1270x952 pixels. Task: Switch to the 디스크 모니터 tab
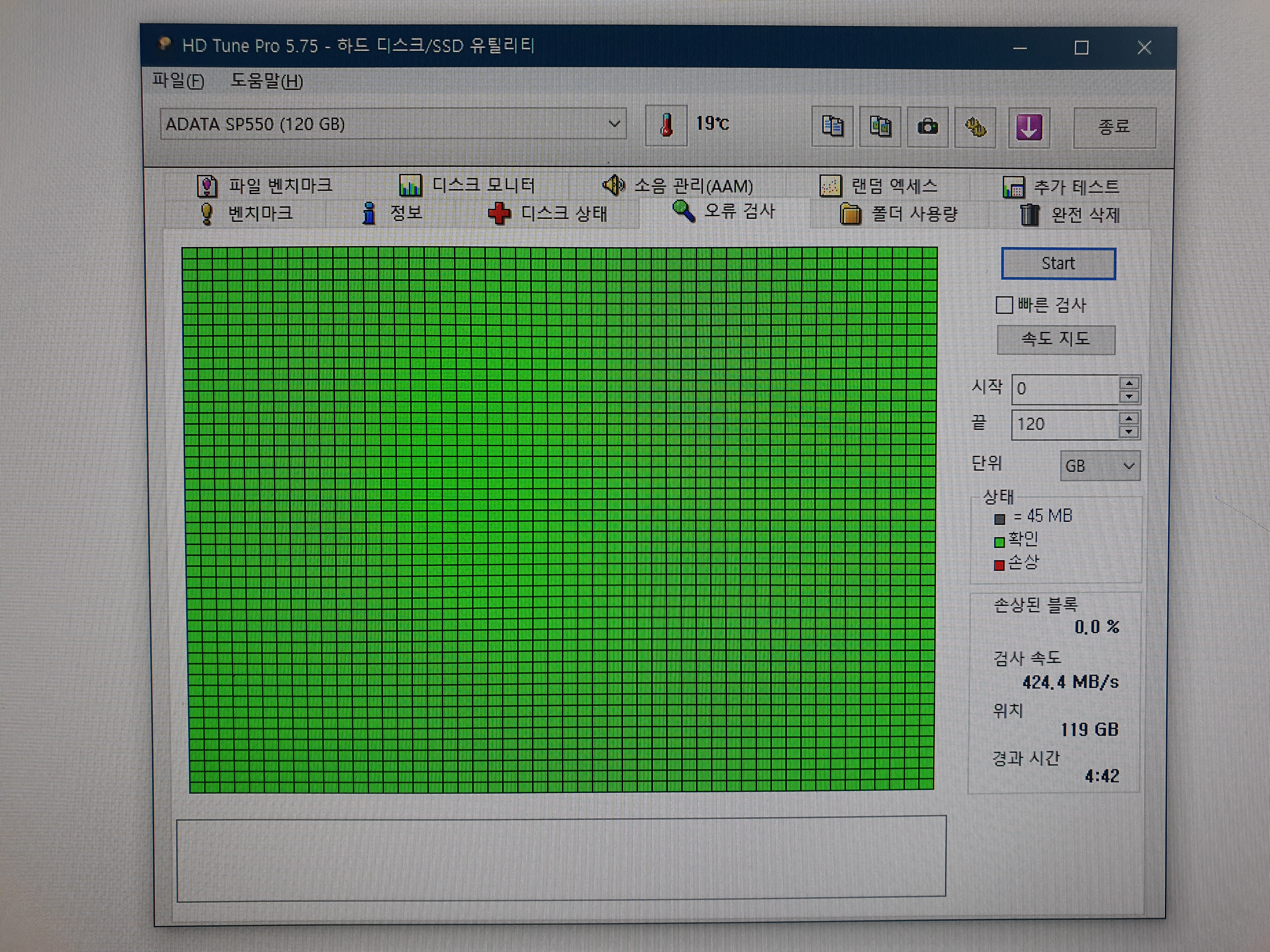coord(467,185)
